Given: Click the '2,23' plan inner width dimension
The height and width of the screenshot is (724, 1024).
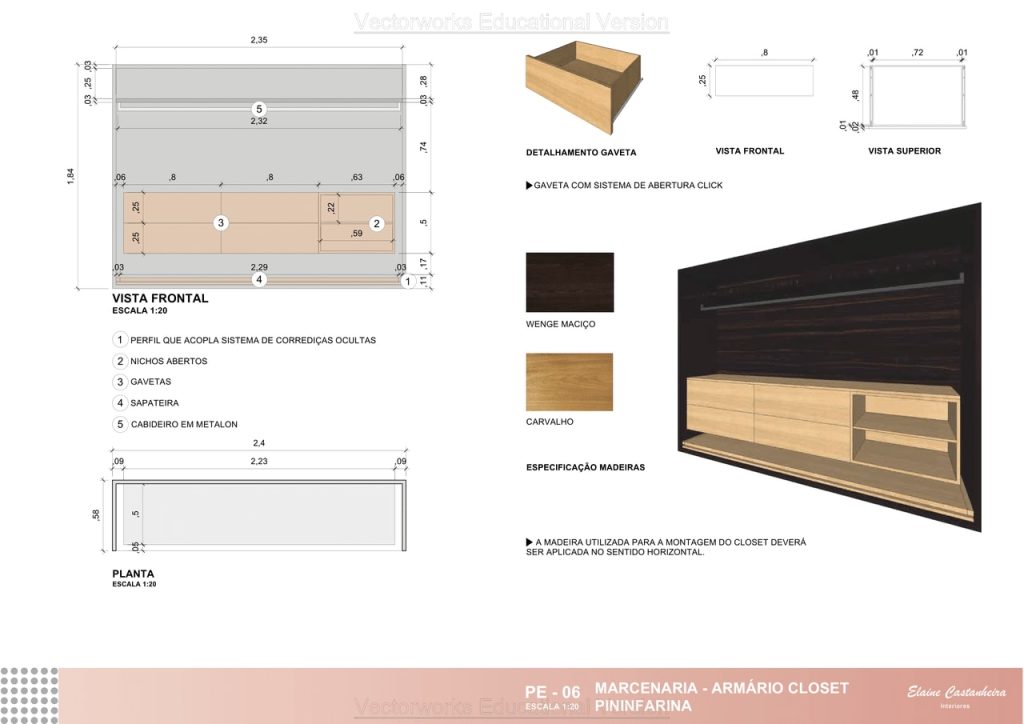Looking at the screenshot, I should (259, 461).
